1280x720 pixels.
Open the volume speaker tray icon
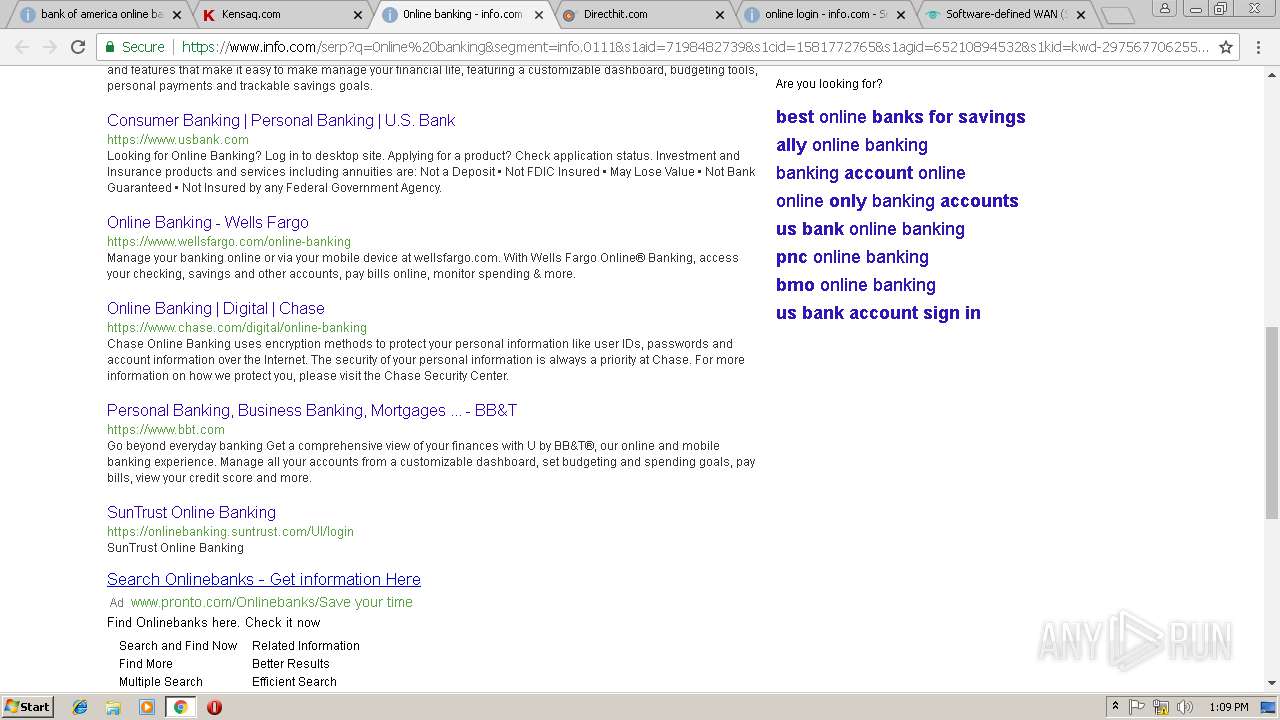click(1185, 707)
